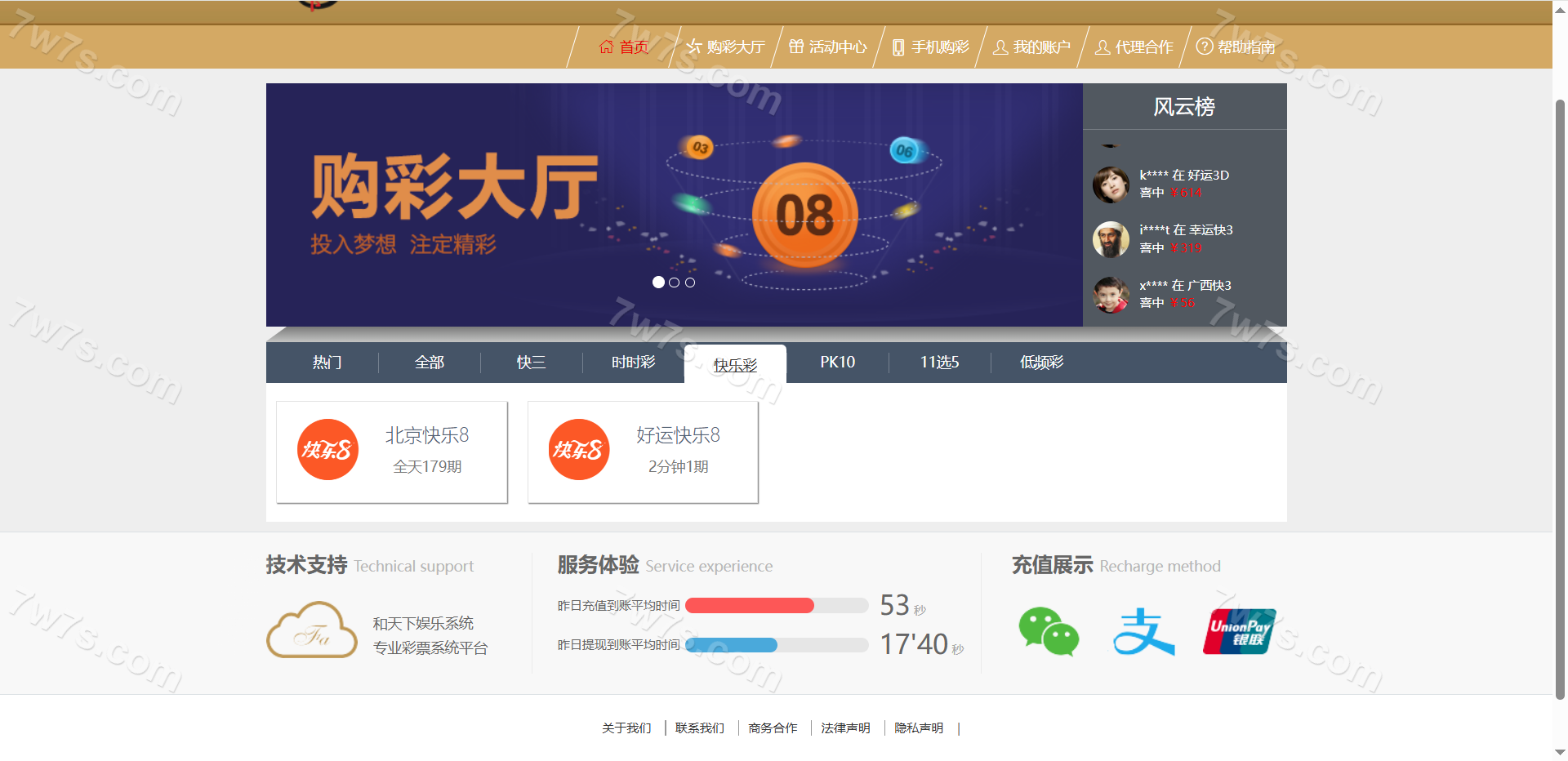Open the 购彩大厅 navigation menu
This screenshot has height=761, width=1568.
click(726, 47)
